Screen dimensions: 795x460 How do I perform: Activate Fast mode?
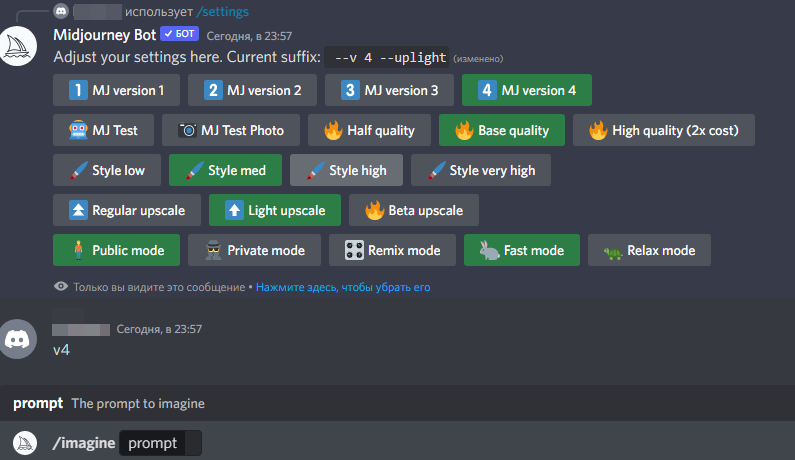pos(522,250)
